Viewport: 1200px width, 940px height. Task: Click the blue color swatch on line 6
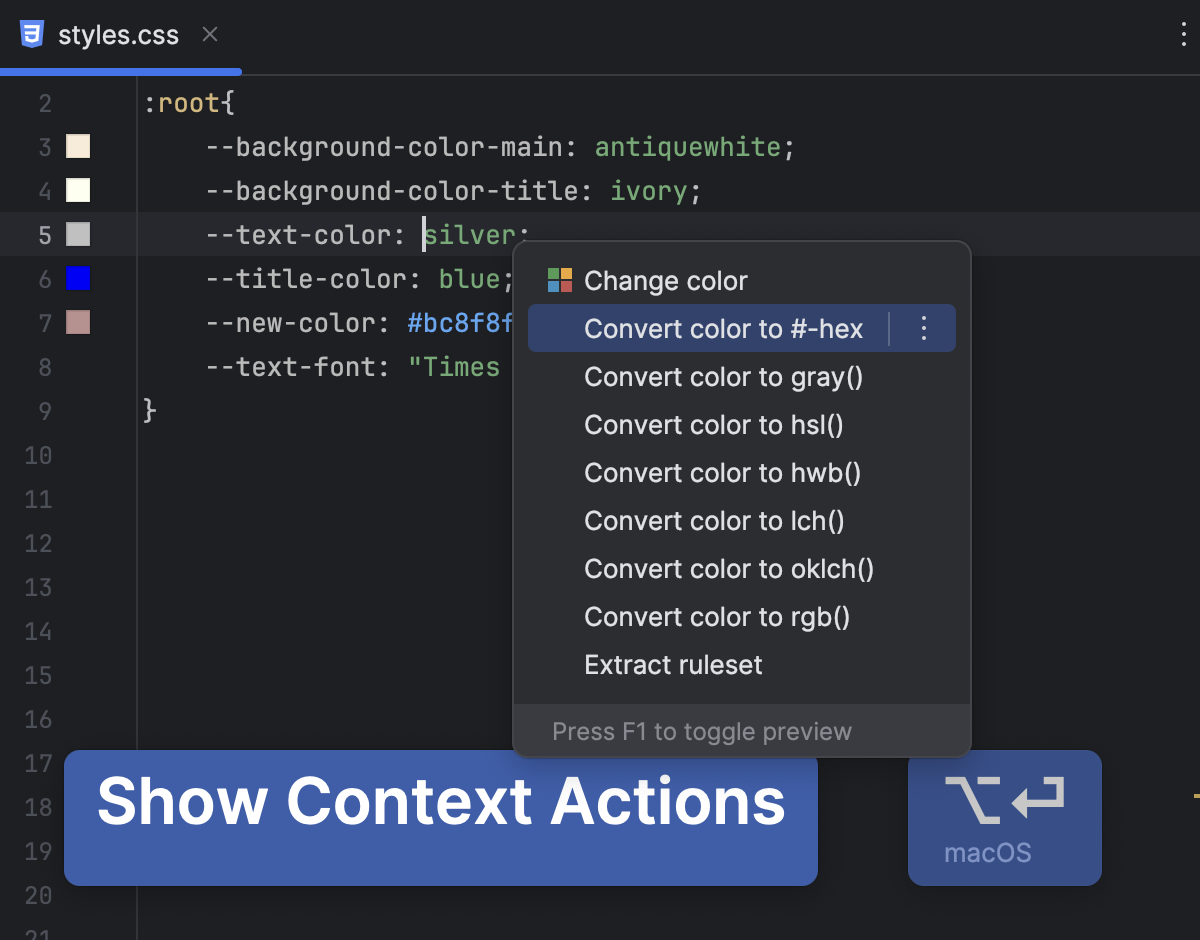(x=77, y=278)
